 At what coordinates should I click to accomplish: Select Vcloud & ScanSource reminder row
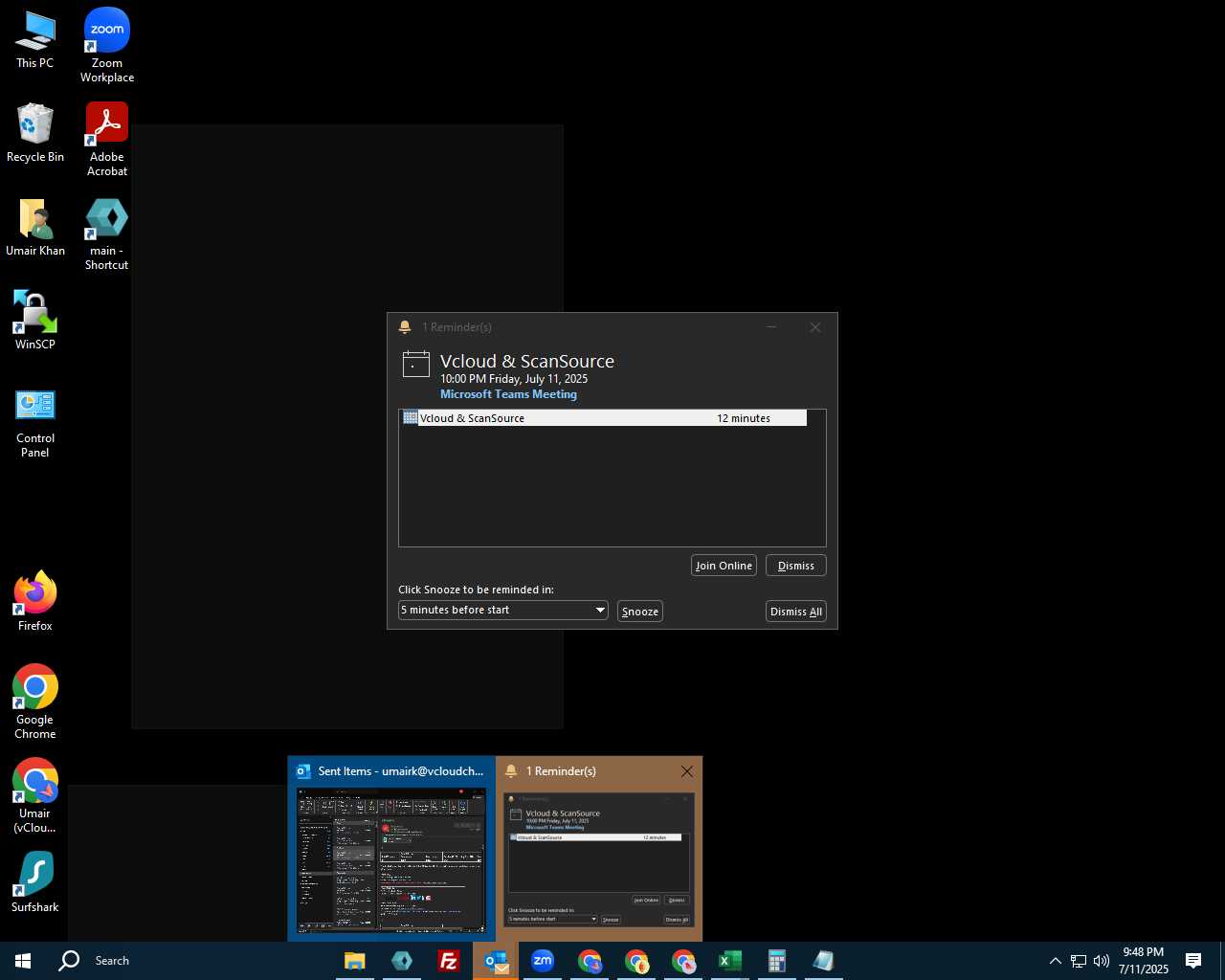click(x=603, y=418)
